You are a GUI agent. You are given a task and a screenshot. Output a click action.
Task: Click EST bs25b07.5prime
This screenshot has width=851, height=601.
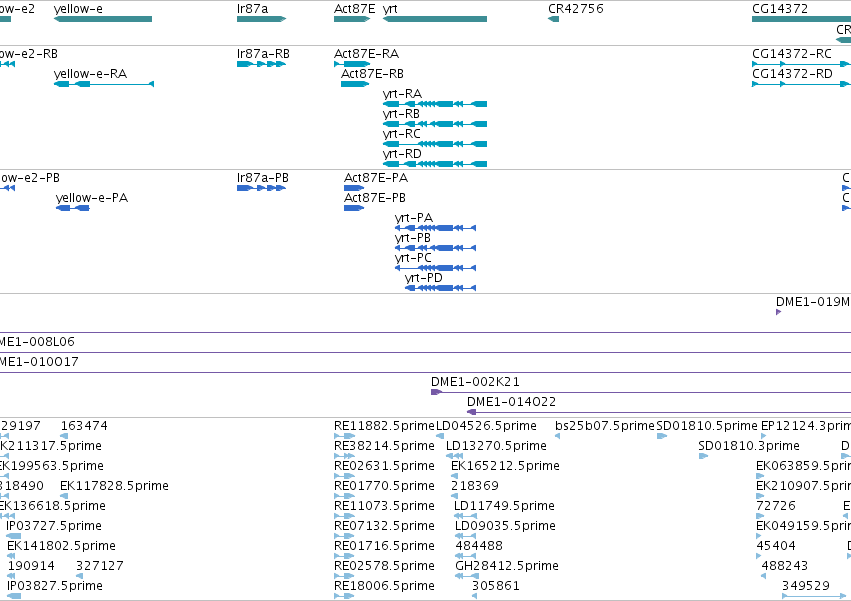tap(605, 426)
